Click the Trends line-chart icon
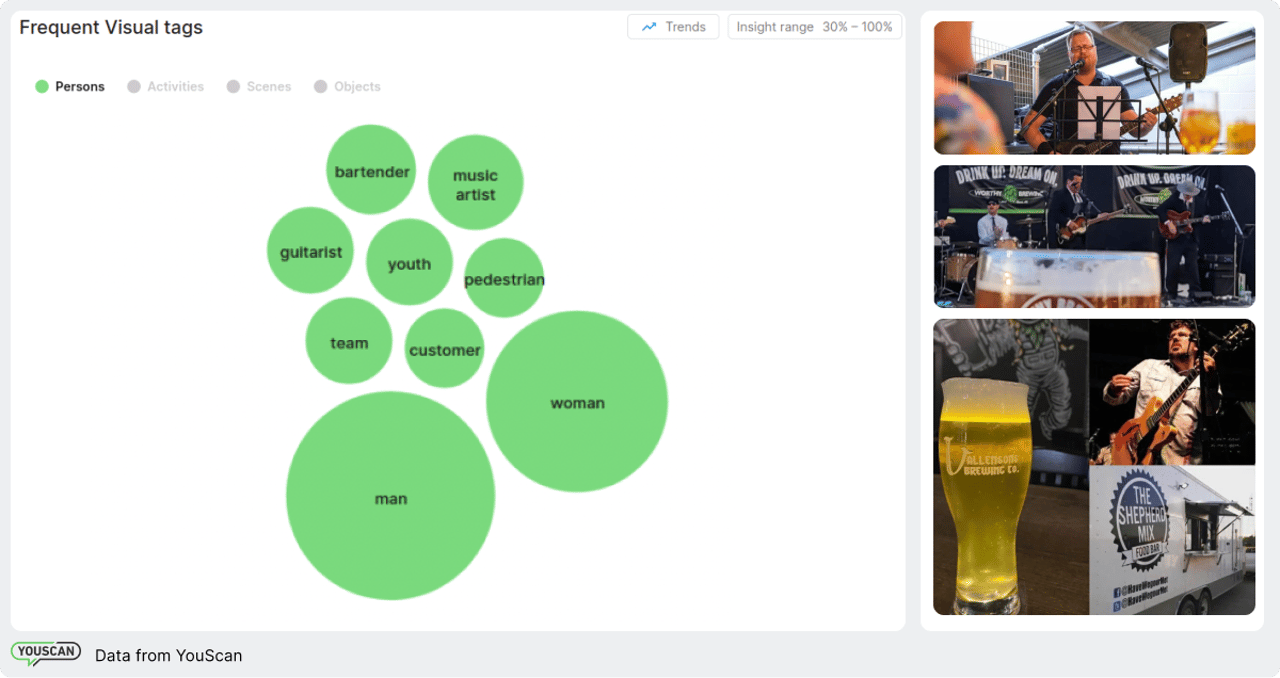Screen dimensions: 1280x678 coord(649,27)
